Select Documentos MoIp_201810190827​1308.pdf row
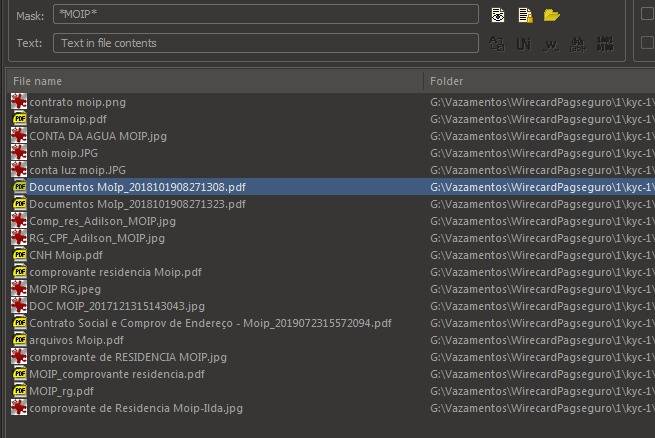 tap(332, 187)
